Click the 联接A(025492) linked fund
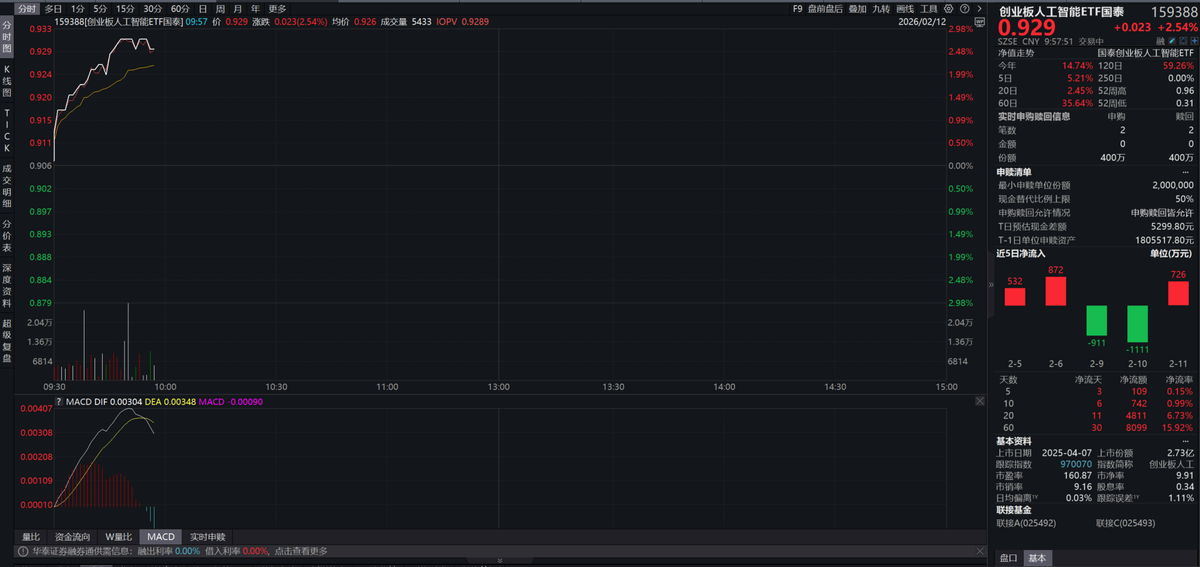The image size is (1200, 567). tap(1026, 523)
